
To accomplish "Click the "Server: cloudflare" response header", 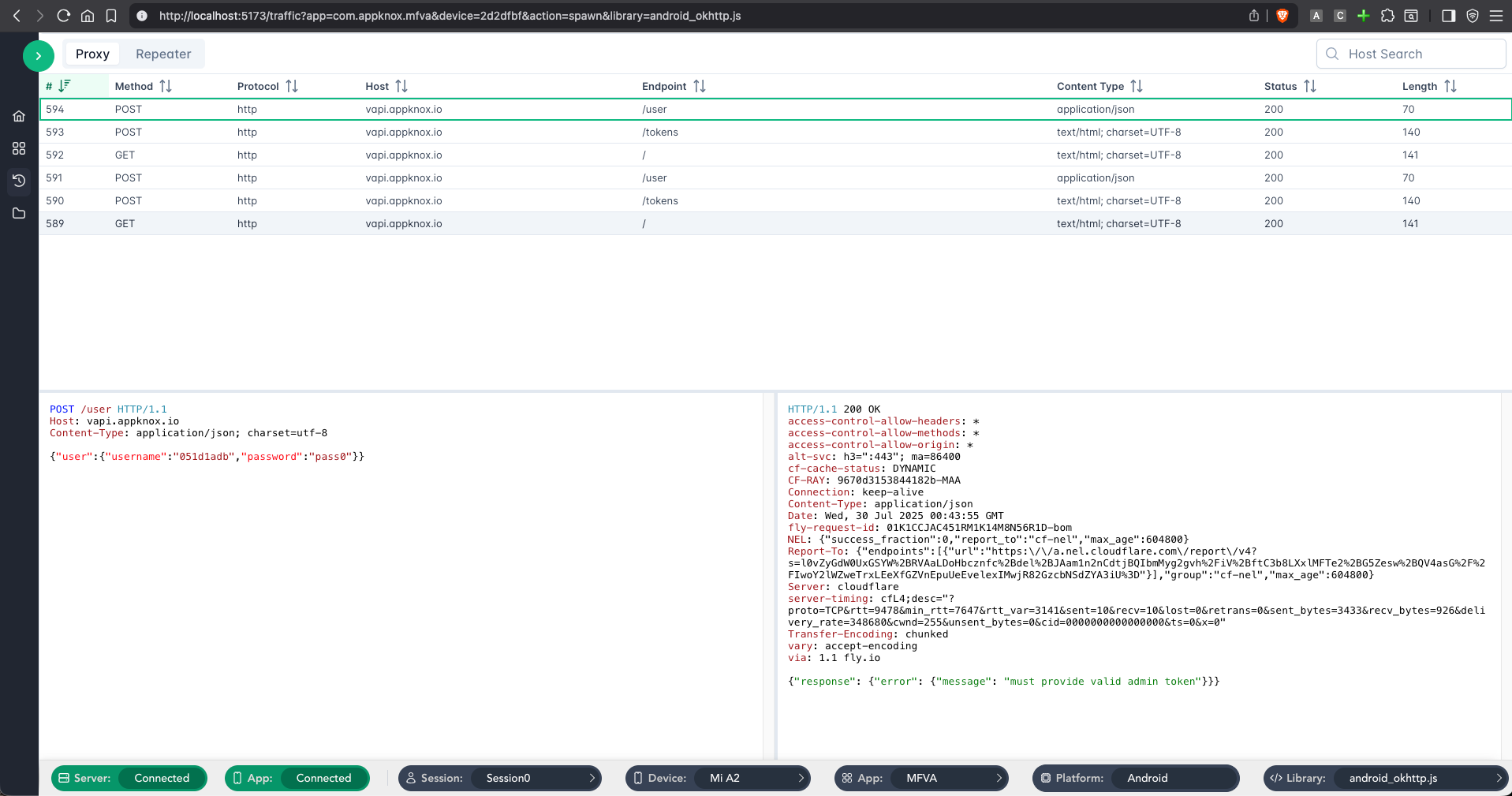I will tap(843, 586).
